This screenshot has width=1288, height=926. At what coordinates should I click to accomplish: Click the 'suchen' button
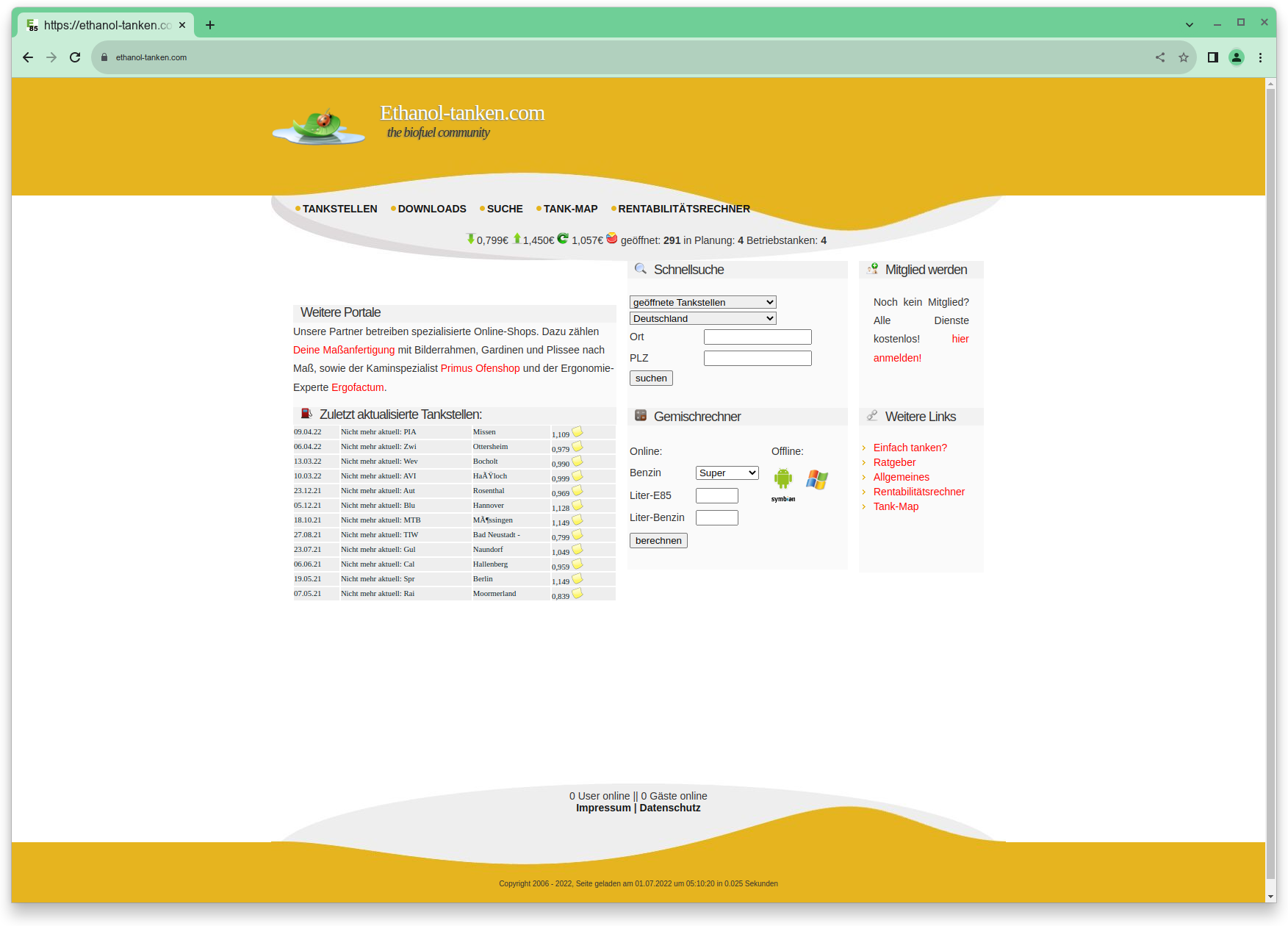(651, 378)
